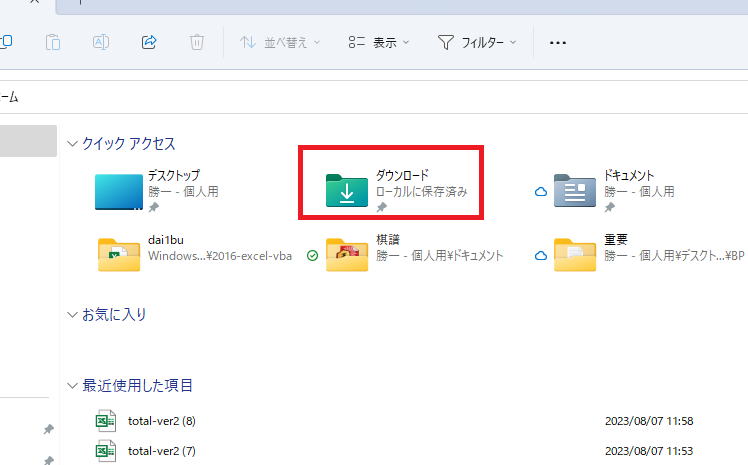Click the 最近使用した項目 heading text
This screenshot has height=465, width=748.
pos(137,385)
